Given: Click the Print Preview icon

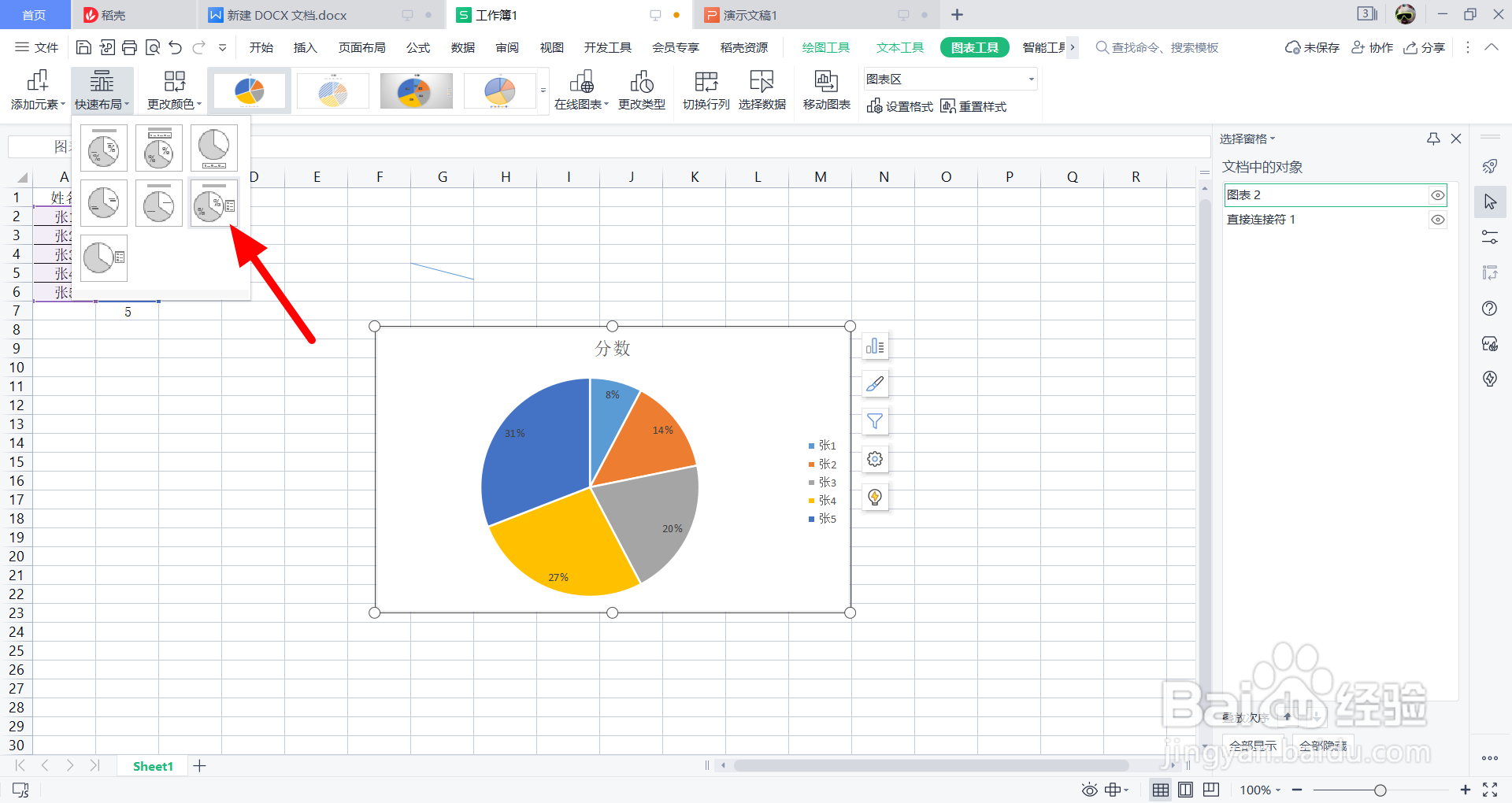Looking at the screenshot, I should 153,47.
